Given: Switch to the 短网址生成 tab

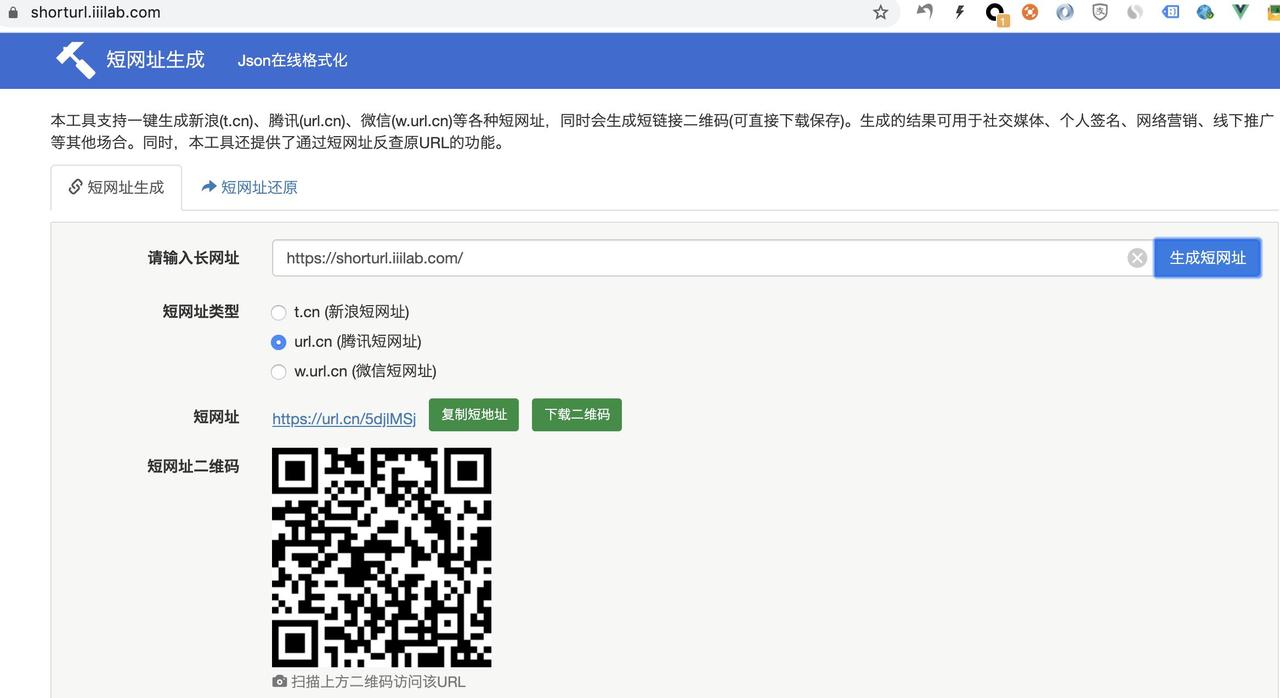Looking at the screenshot, I should [116, 187].
